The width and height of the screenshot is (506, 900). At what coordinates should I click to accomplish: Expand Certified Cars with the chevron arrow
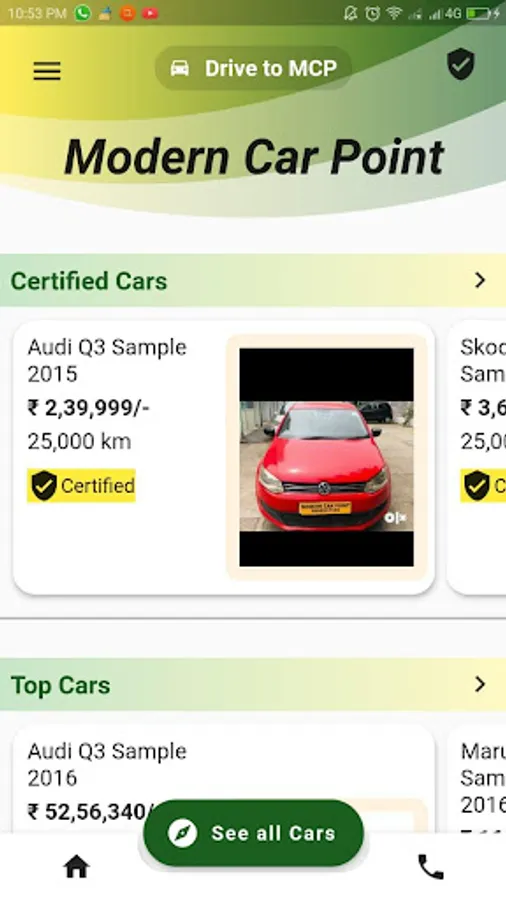point(480,280)
